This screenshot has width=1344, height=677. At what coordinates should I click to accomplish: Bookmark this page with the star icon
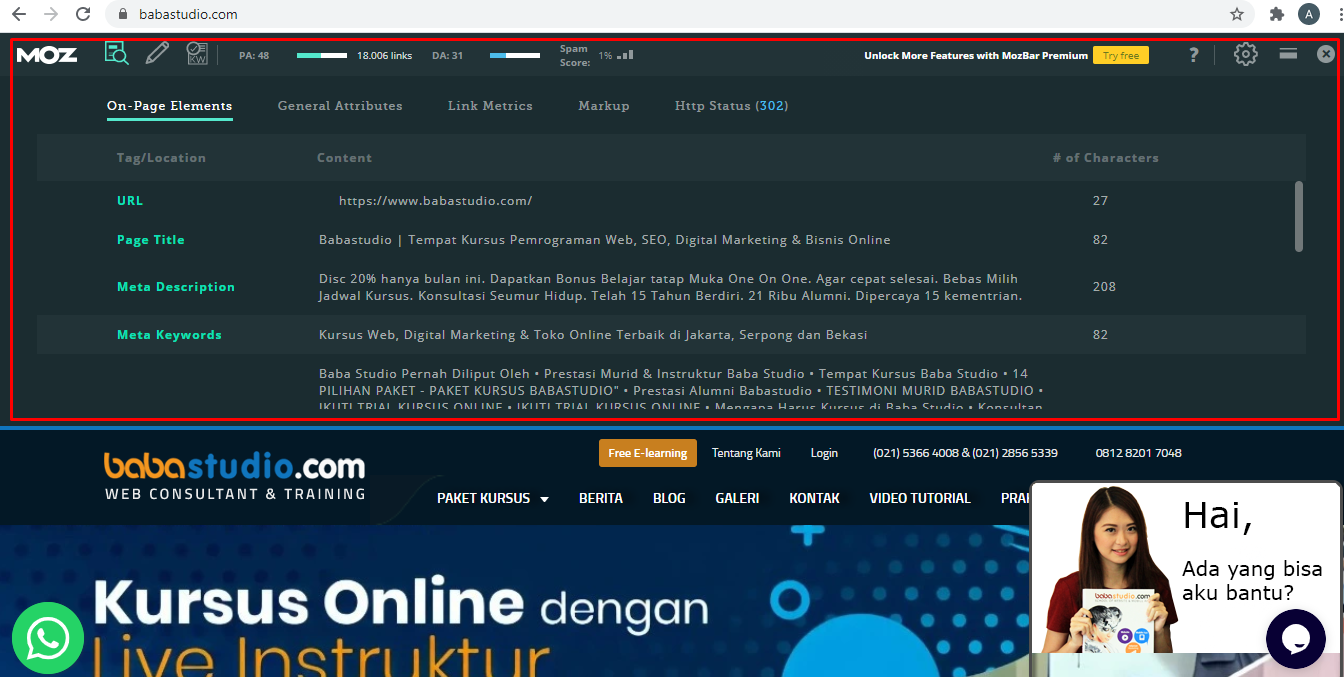1237,15
